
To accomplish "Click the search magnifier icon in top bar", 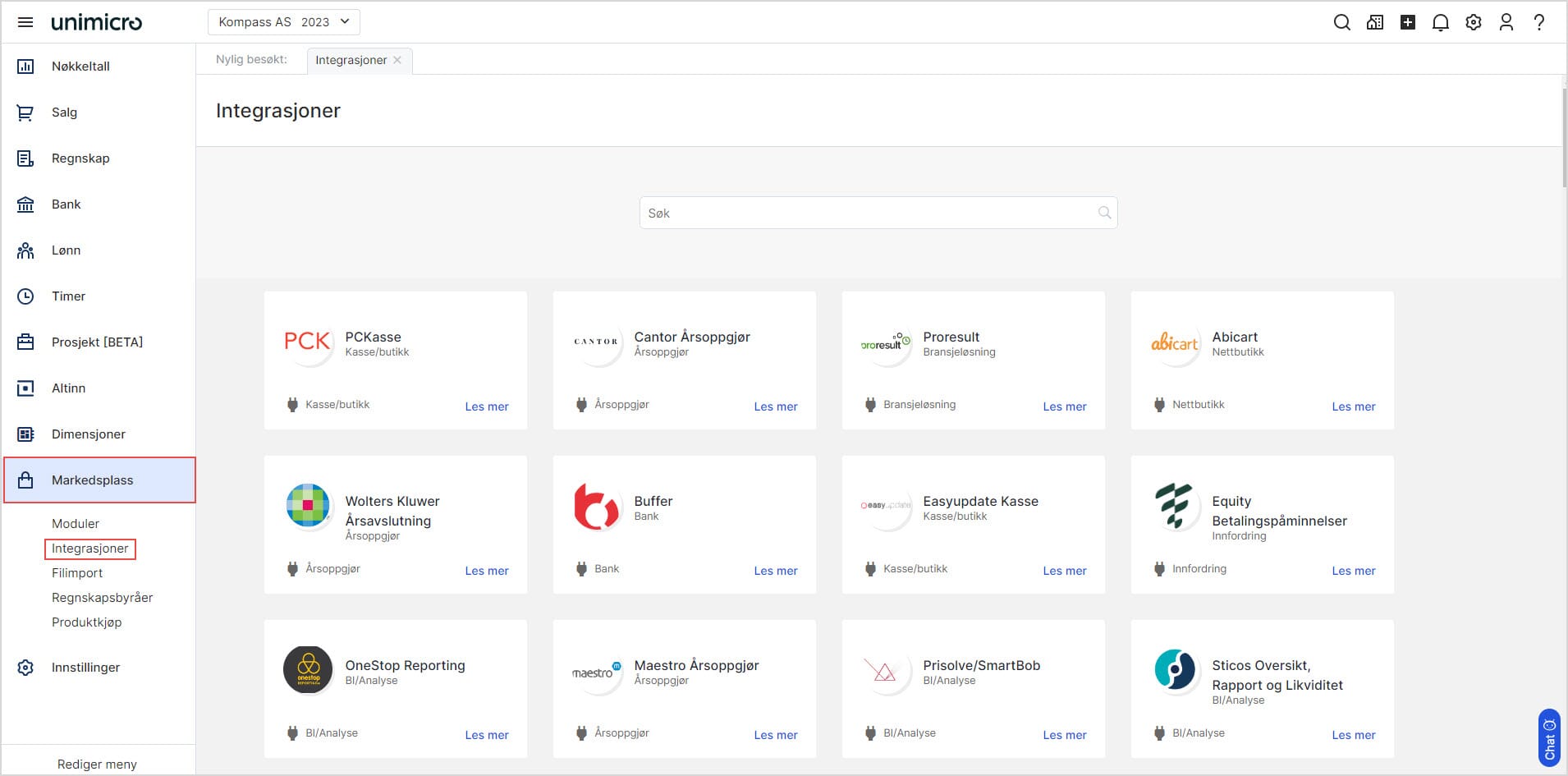I will click(x=1341, y=22).
